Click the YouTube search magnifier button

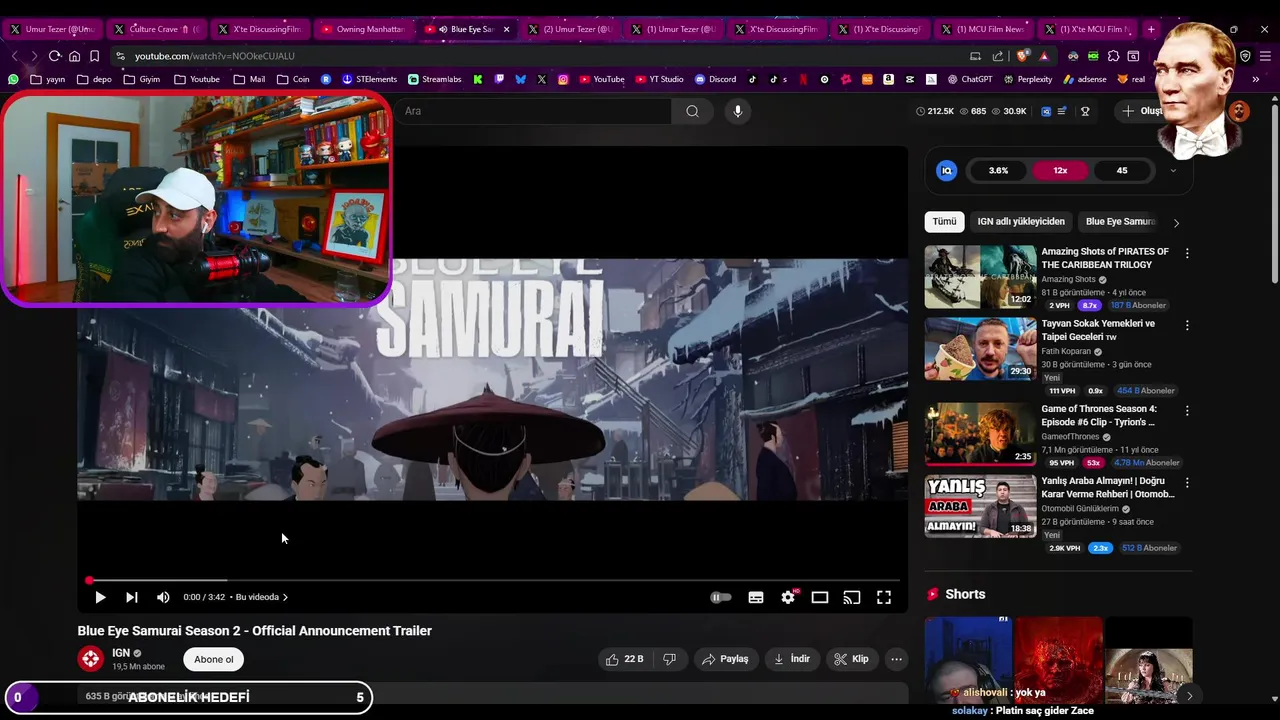click(692, 111)
